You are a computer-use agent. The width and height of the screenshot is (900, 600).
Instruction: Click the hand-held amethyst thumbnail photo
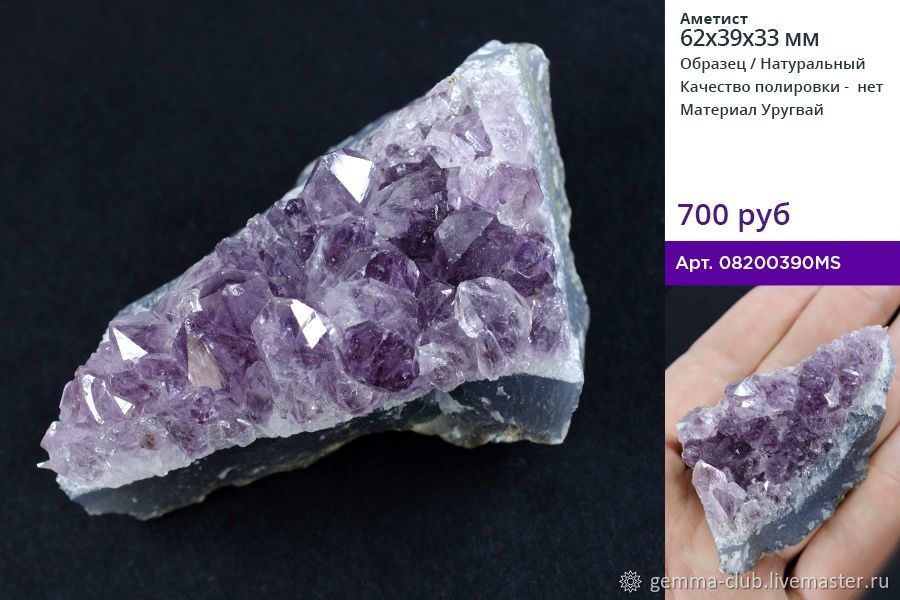coord(782,442)
